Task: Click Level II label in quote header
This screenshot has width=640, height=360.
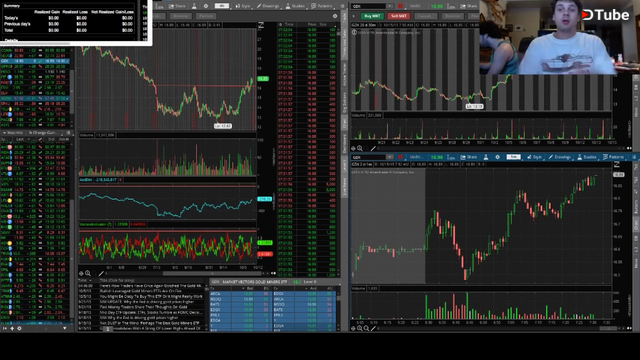Action: (310, 282)
